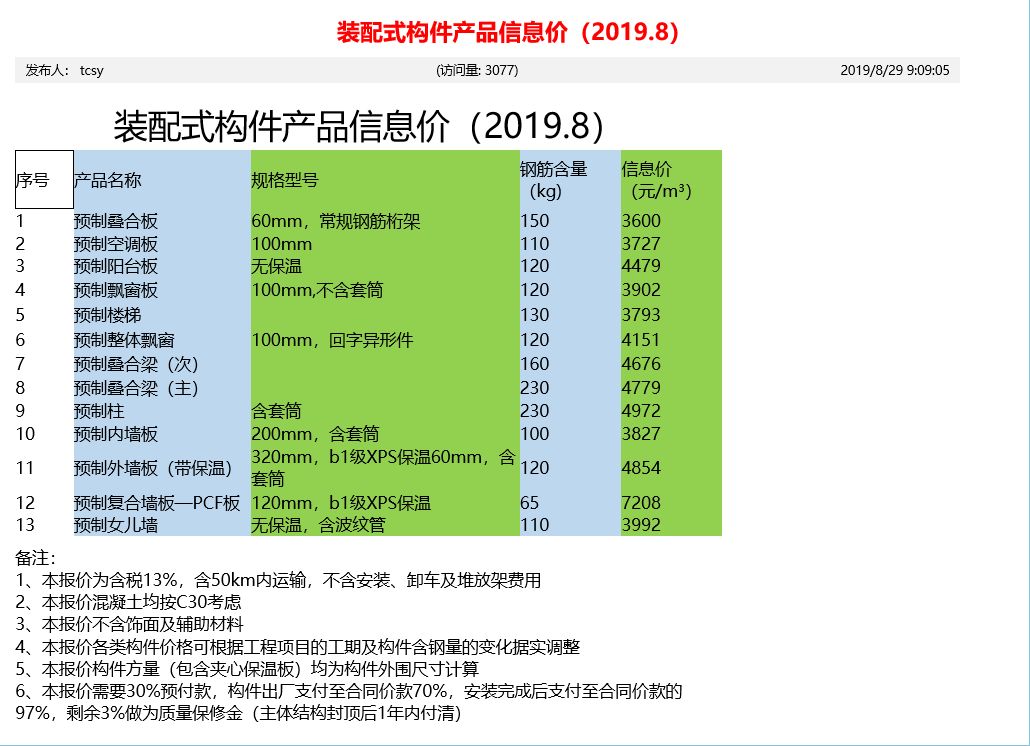Click the publisher name tcsy
Screen dimensions: 1030x746
pos(92,70)
